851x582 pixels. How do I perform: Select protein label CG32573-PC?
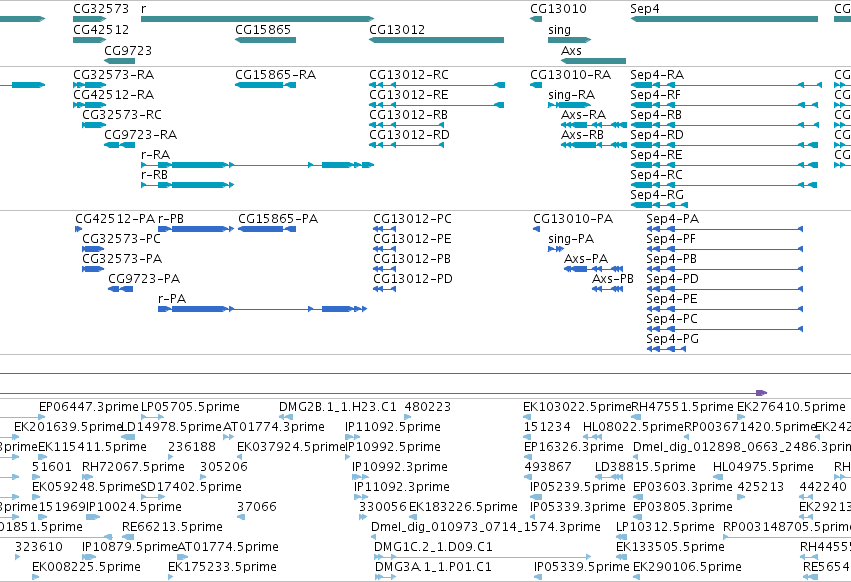coord(122,239)
